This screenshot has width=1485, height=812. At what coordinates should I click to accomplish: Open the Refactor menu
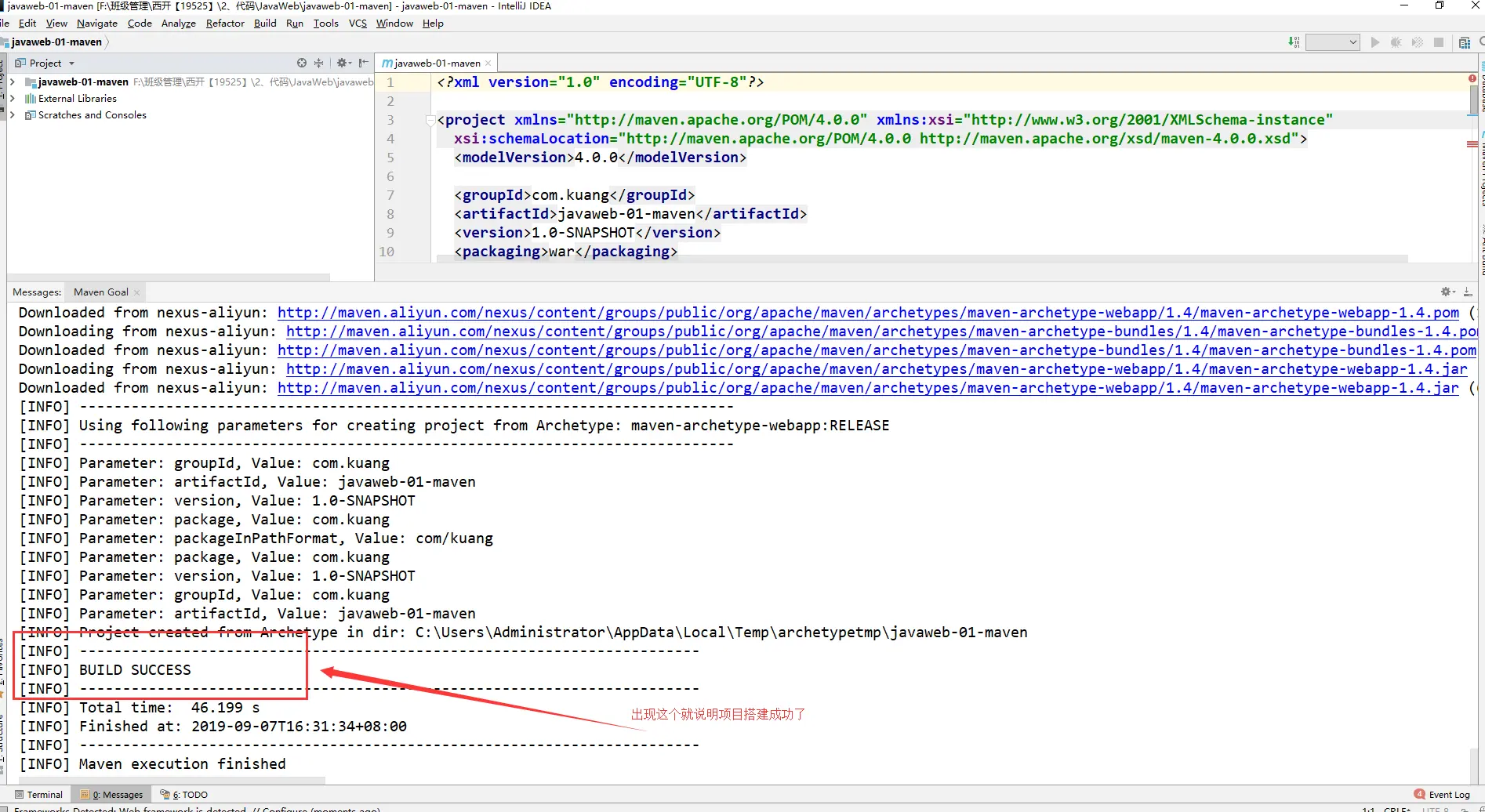click(x=225, y=23)
